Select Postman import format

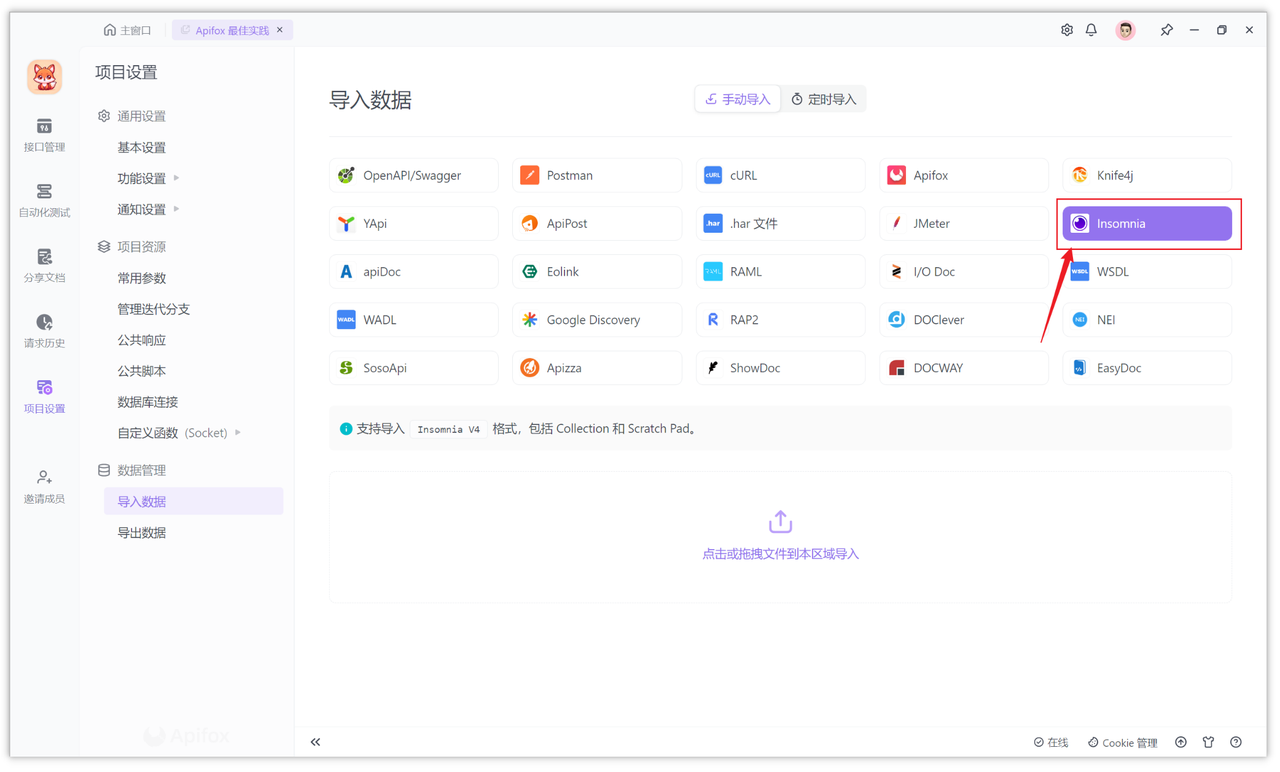pos(597,175)
